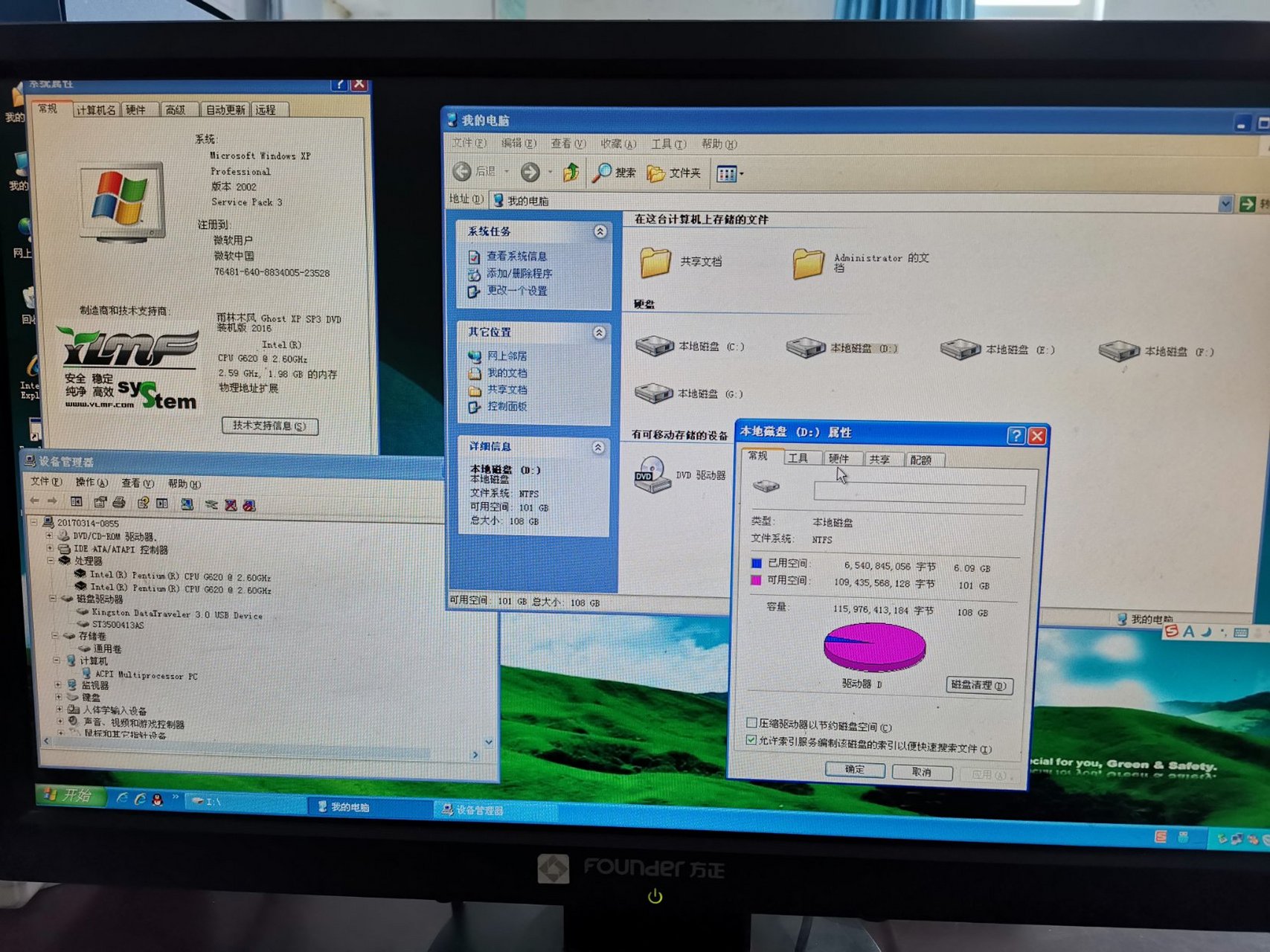Expand Monitors (监视器) node
The width and height of the screenshot is (1270, 952).
coord(58,684)
